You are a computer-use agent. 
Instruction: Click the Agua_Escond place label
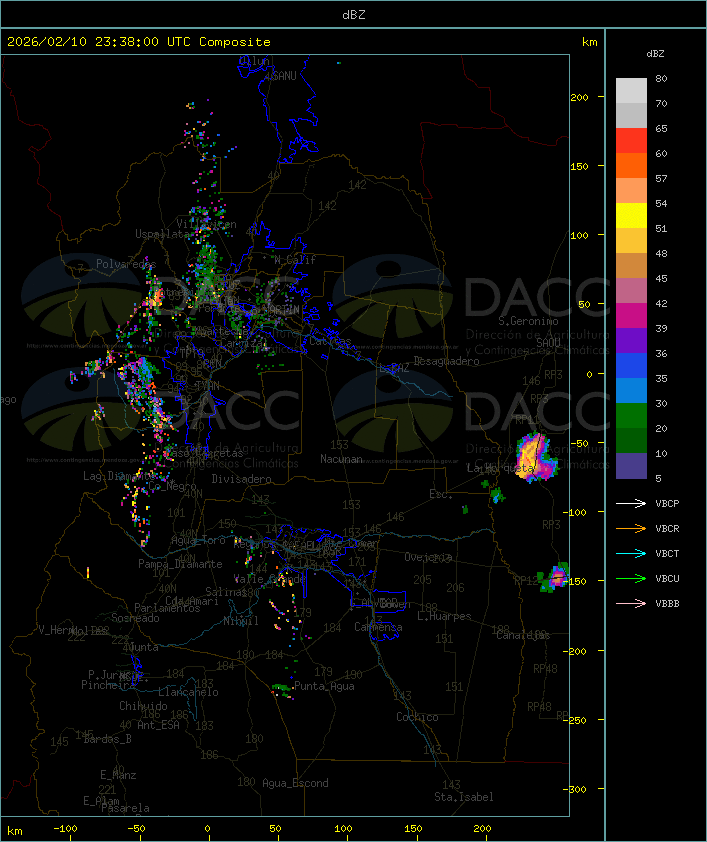[295, 783]
